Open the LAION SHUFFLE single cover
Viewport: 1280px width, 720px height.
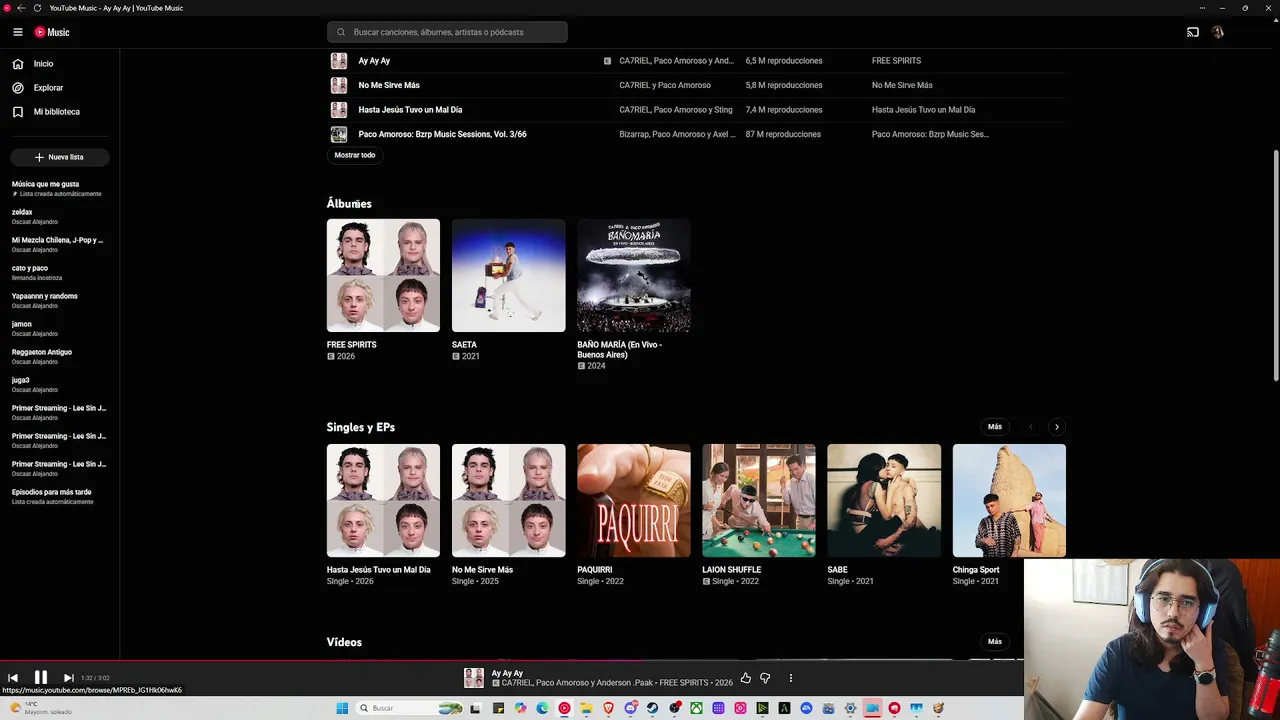click(x=759, y=500)
